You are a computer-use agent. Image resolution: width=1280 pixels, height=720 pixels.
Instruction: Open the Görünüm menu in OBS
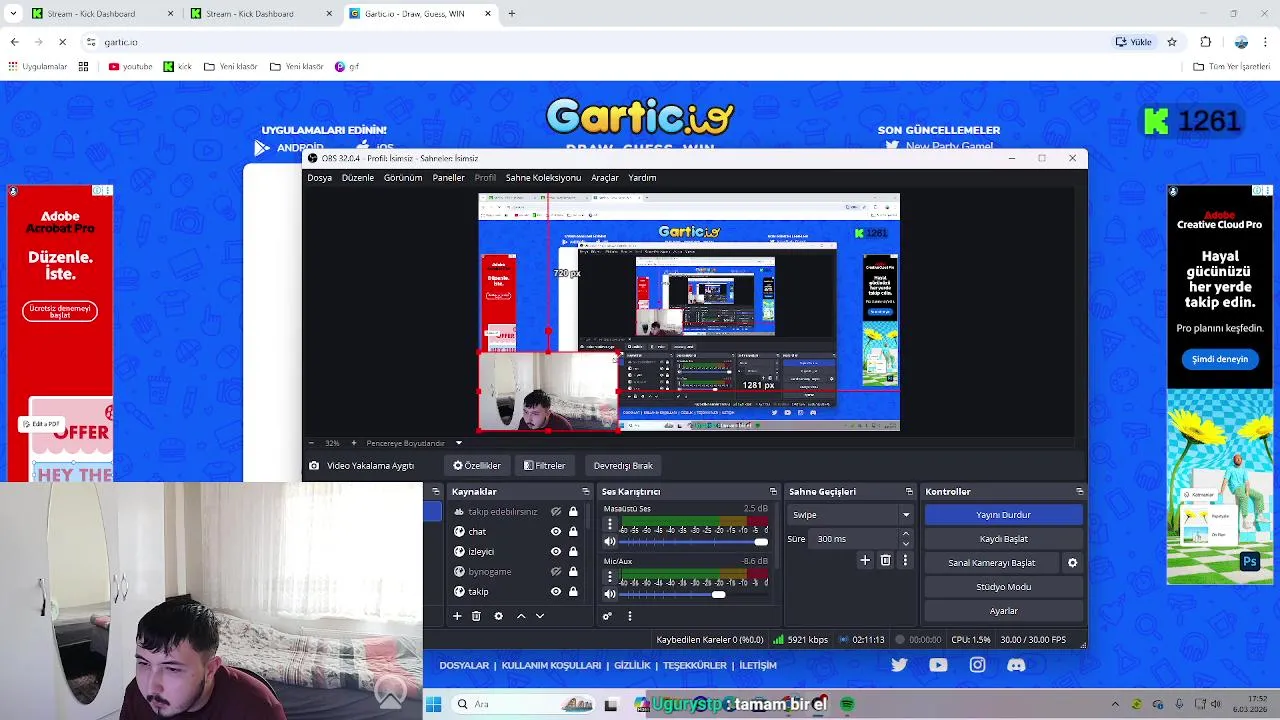tap(403, 178)
